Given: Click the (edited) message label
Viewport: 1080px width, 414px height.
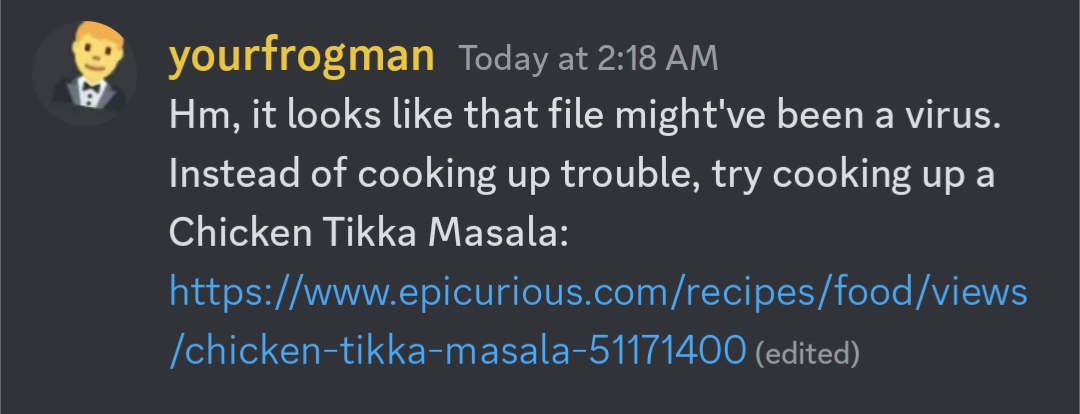Looking at the screenshot, I should 807,352.
